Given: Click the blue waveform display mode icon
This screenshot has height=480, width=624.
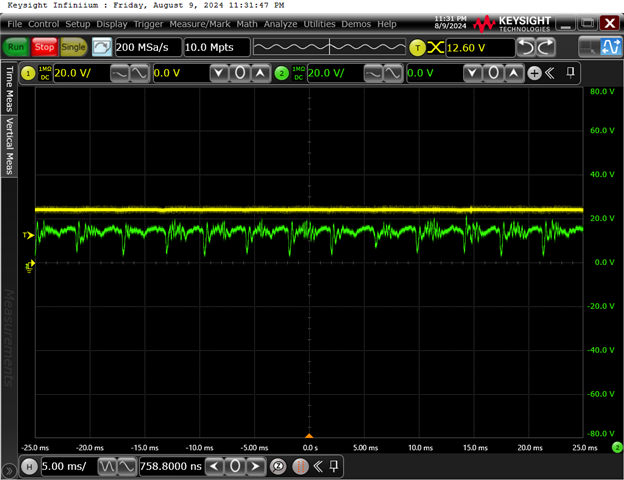Looking at the screenshot, I should pyautogui.click(x=610, y=47).
